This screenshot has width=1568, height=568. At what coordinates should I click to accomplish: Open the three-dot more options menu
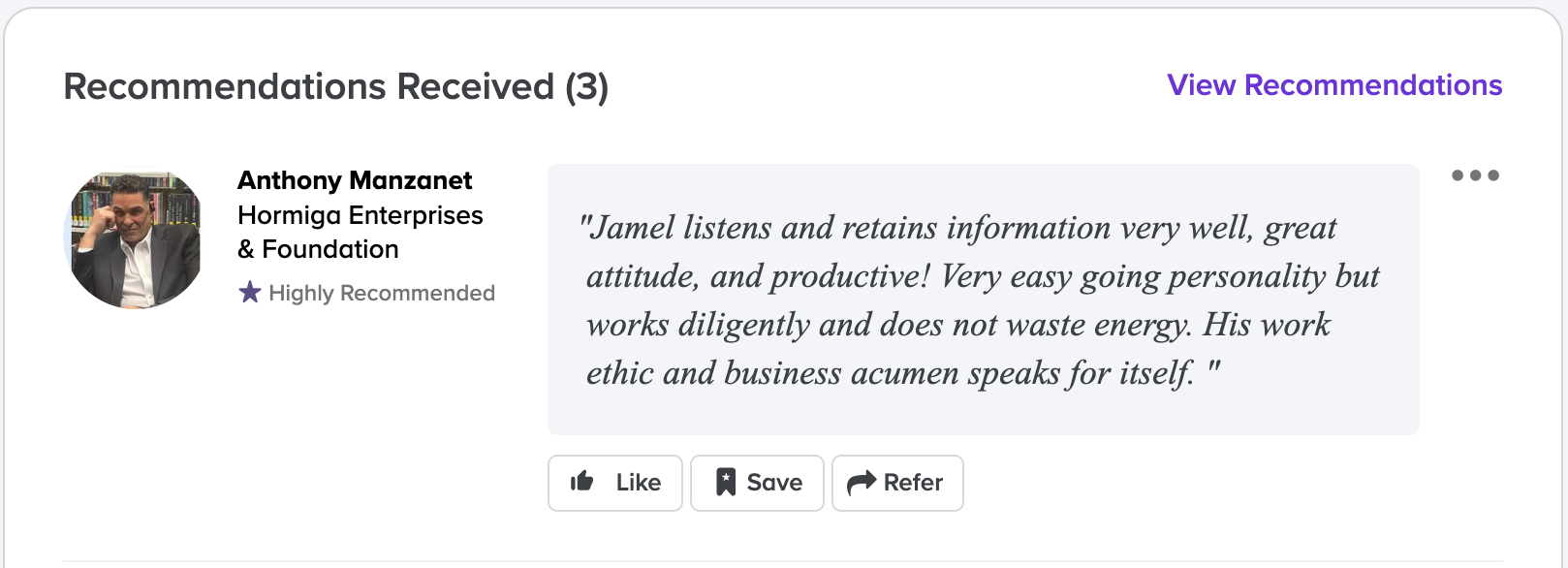[1475, 175]
